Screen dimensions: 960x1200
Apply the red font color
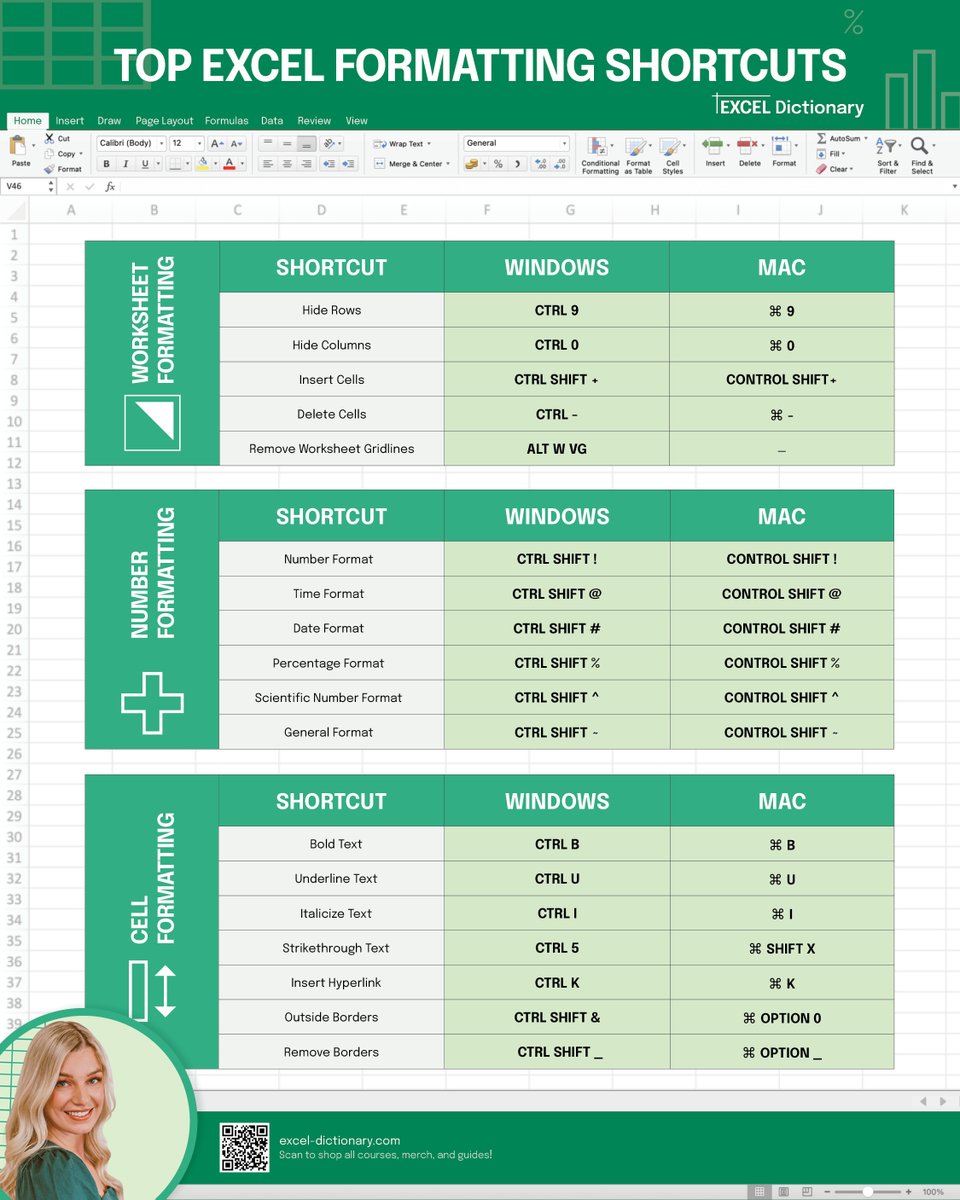click(229, 164)
